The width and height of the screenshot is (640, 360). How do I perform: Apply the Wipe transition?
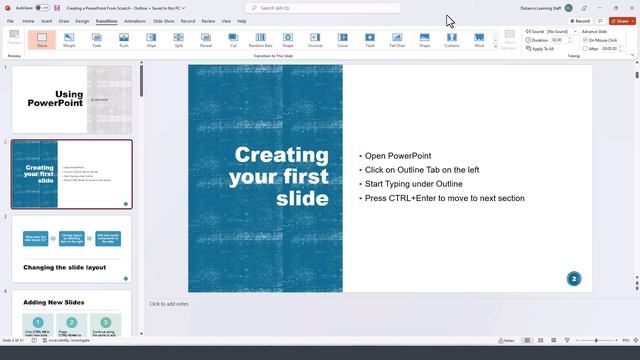pyautogui.click(x=151, y=40)
